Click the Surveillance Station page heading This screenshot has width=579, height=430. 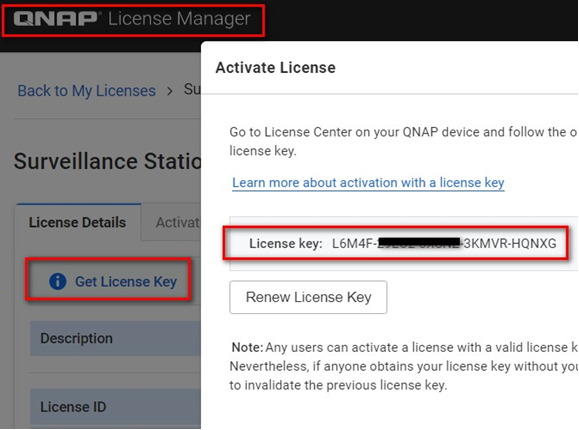(x=107, y=161)
